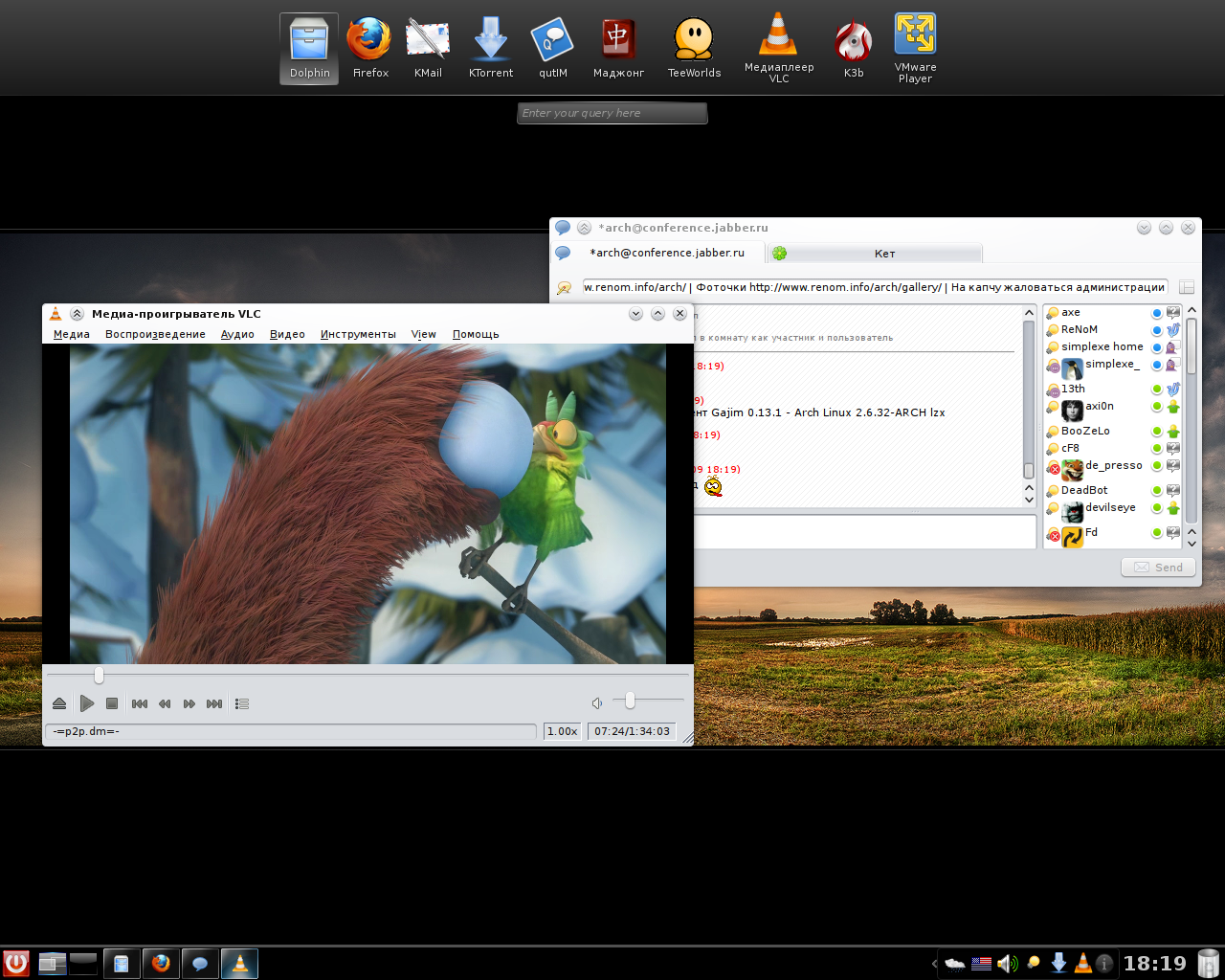
Task: Launch Dolphin file manager from dock
Action: coord(309,48)
